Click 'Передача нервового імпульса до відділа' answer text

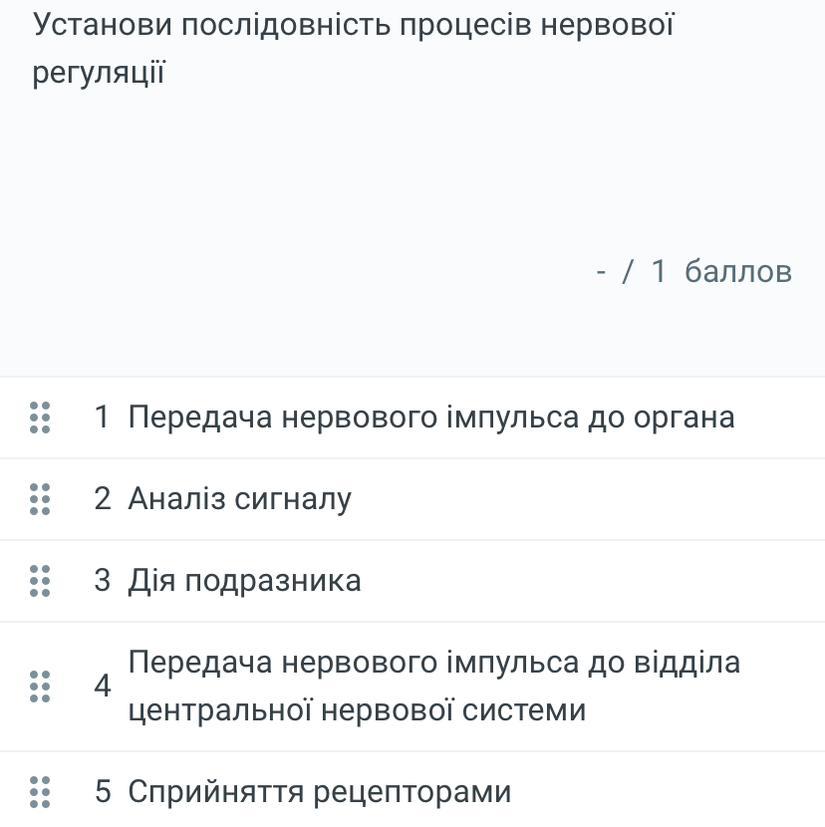click(x=434, y=662)
